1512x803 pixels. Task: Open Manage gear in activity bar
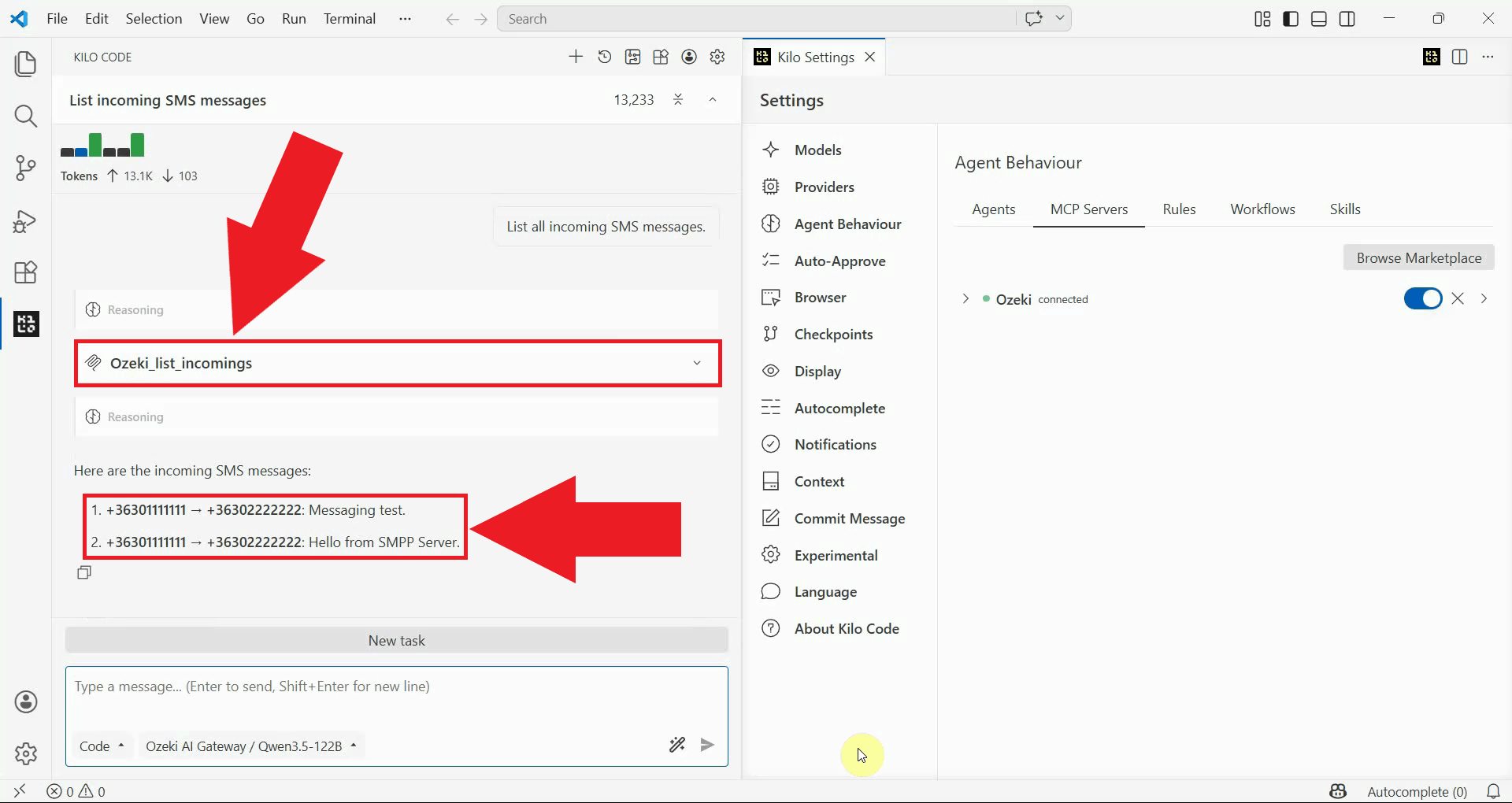pos(26,753)
